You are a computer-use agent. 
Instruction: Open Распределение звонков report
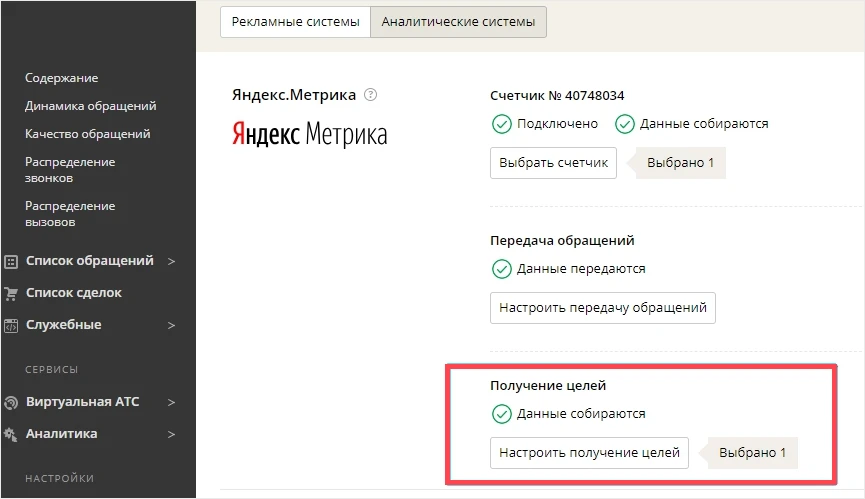point(70,170)
